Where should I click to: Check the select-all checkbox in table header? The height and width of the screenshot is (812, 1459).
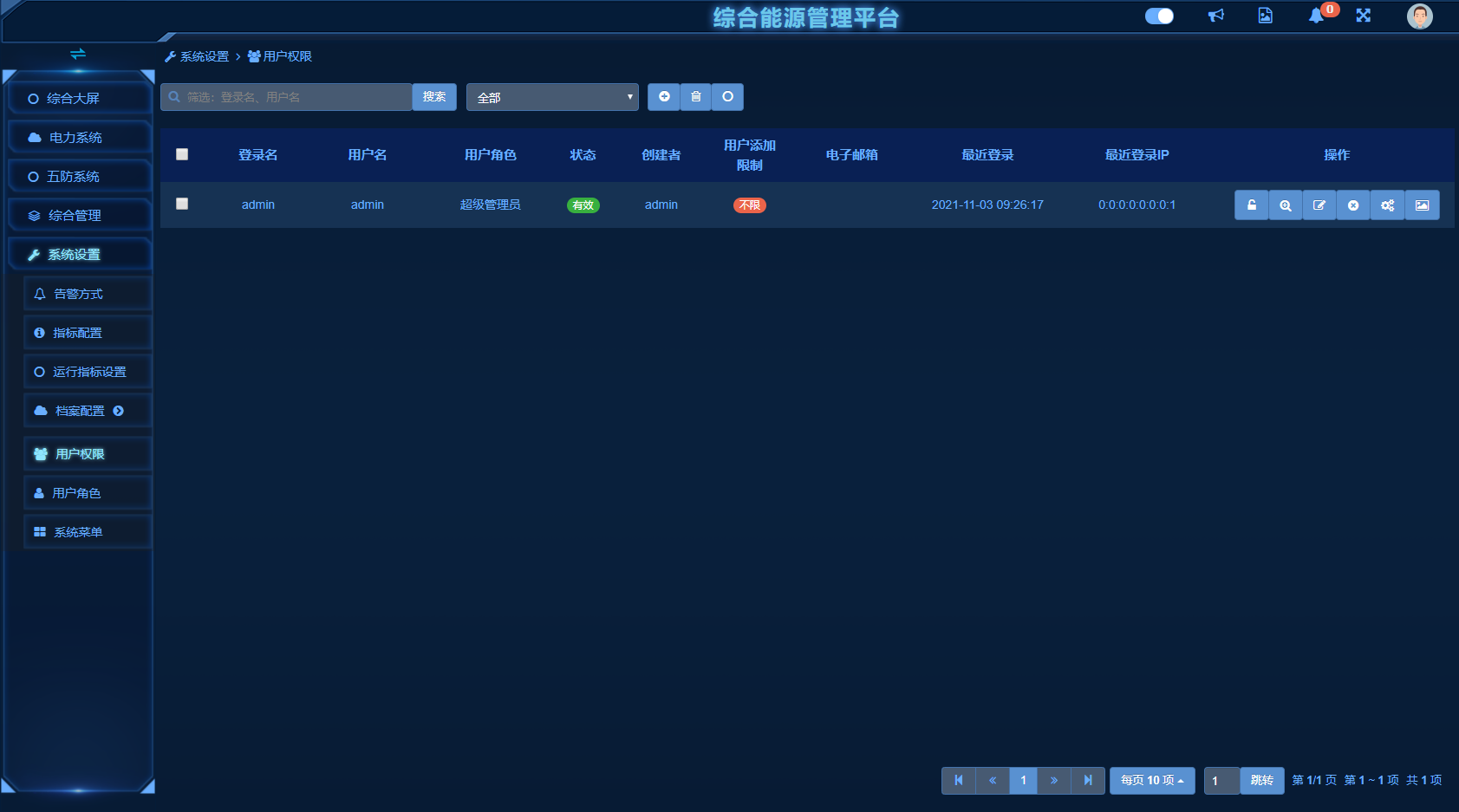(182, 154)
